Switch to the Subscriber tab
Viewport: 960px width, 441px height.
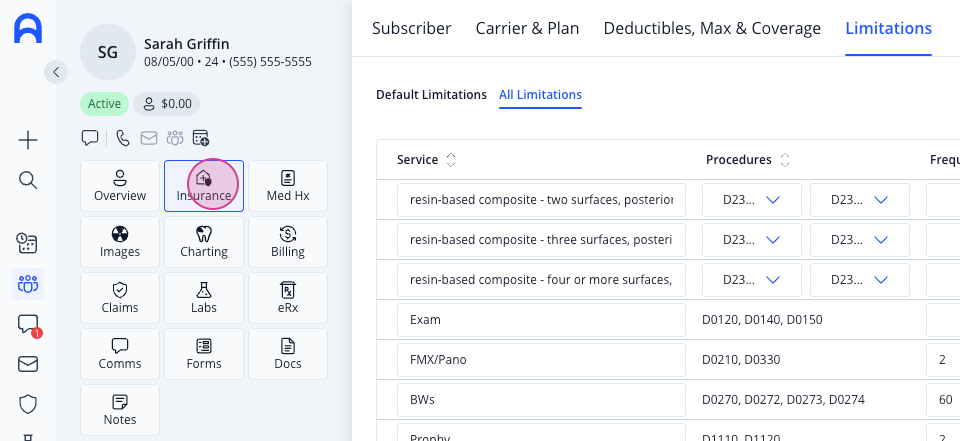(x=411, y=28)
